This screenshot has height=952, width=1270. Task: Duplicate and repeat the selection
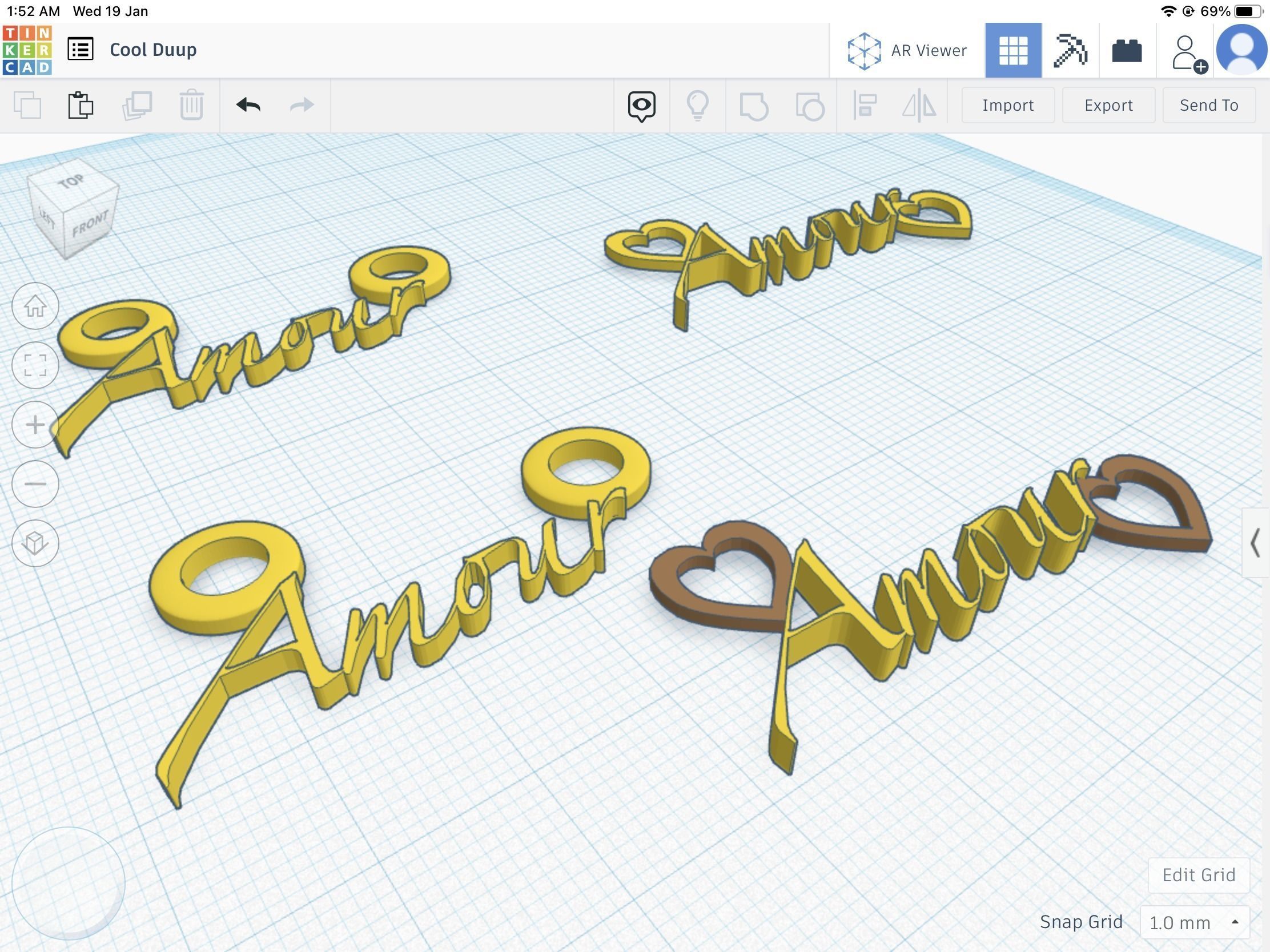point(136,105)
